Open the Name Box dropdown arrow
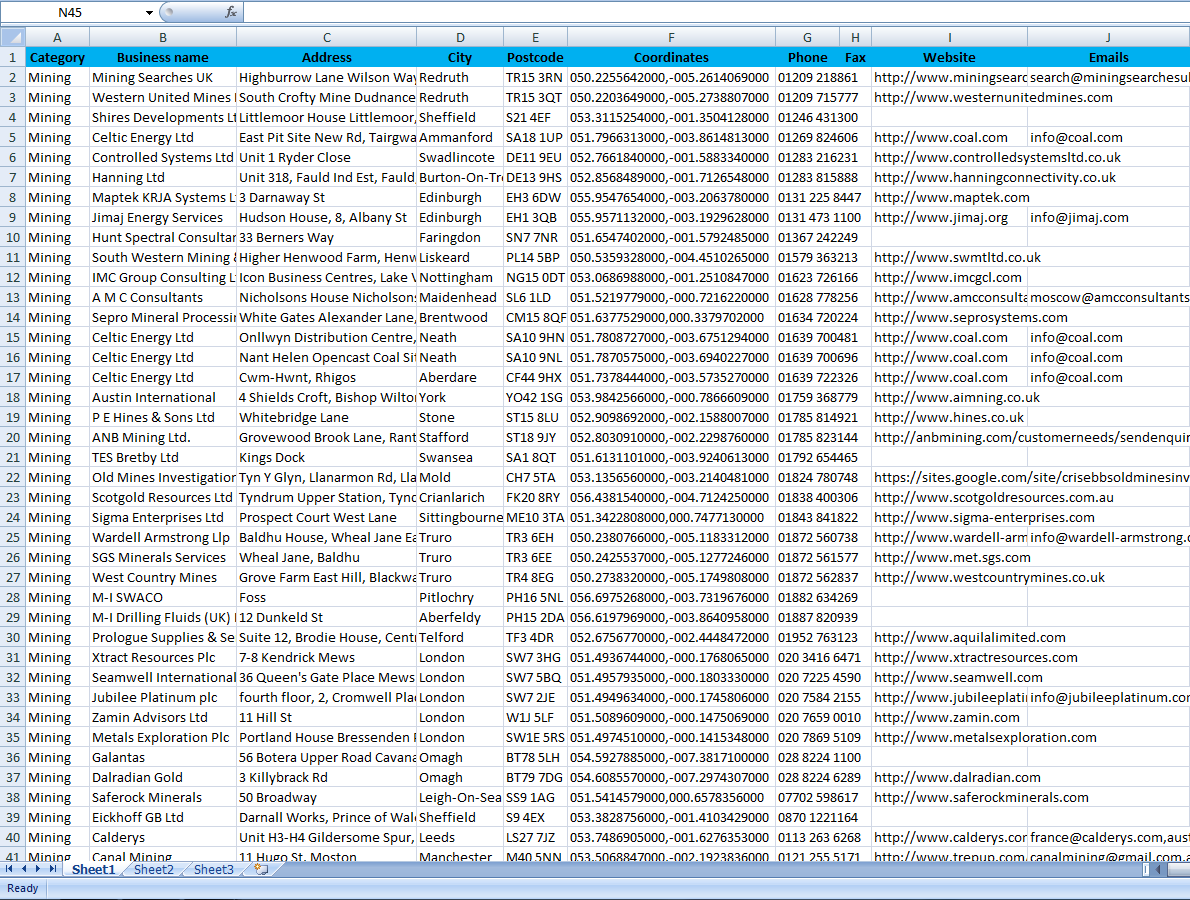 [150, 13]
